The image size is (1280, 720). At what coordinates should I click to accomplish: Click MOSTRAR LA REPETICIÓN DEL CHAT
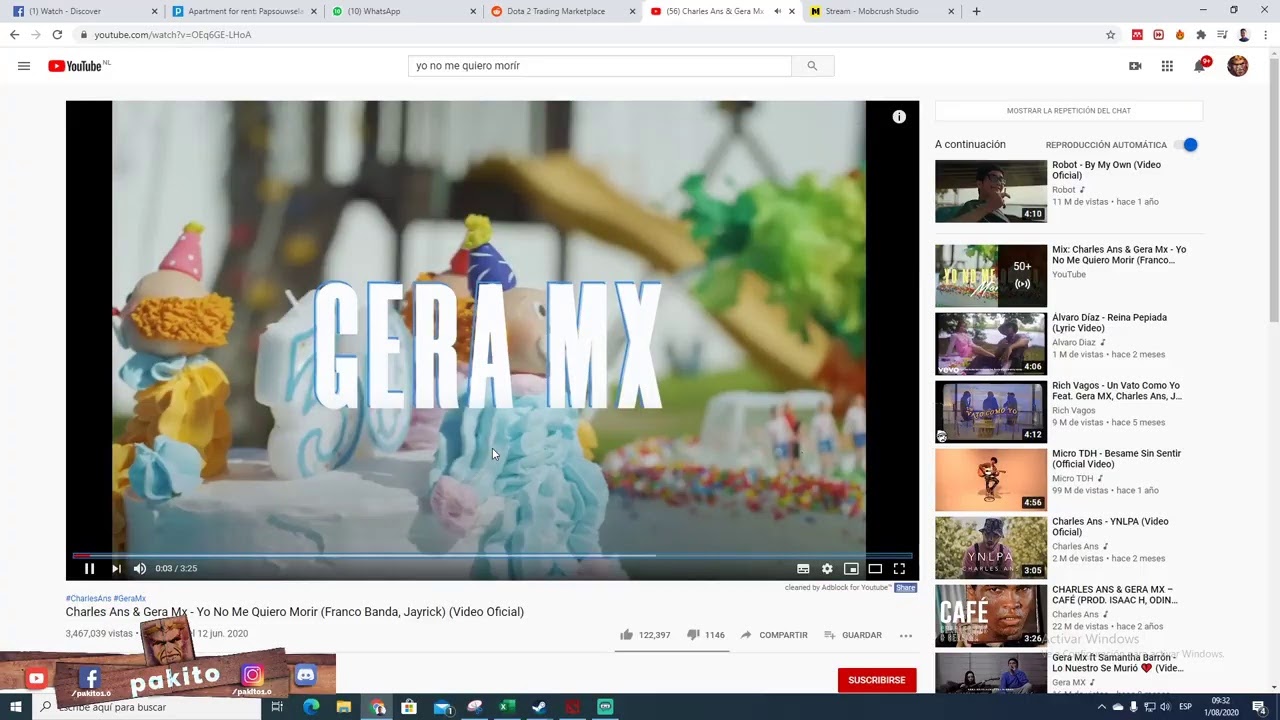tap(1069, 111)
